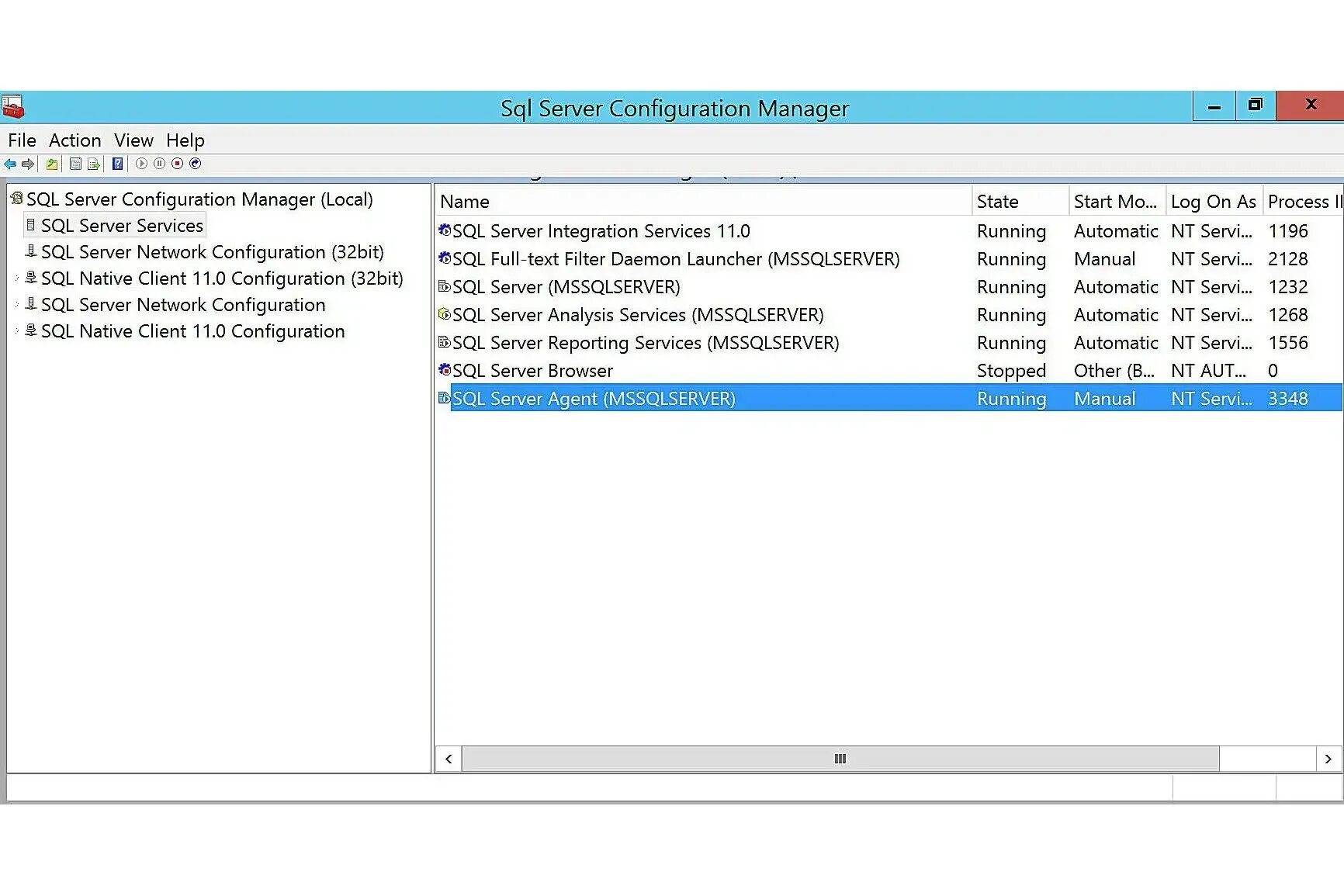This screenshot has height=896, width=1344.
Task: Click the Restart Service toolbar icon
Action: (x=196, y=164)
